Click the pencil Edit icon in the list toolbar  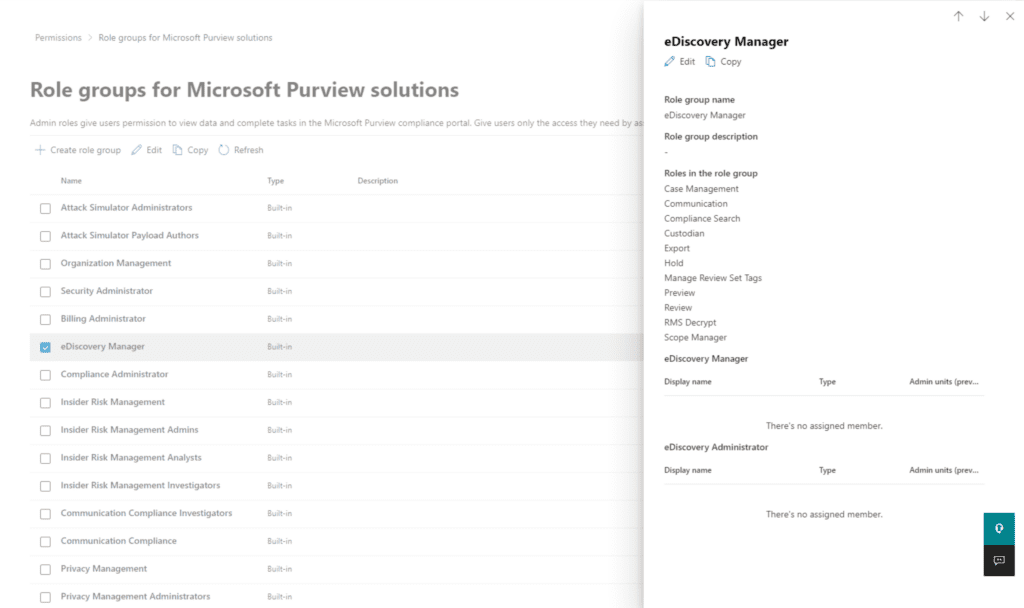coord(136,150)
